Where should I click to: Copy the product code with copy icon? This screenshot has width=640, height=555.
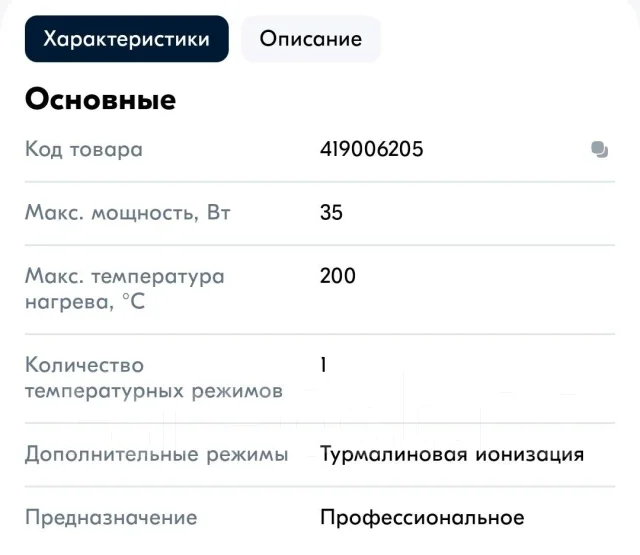coord(599,149)
